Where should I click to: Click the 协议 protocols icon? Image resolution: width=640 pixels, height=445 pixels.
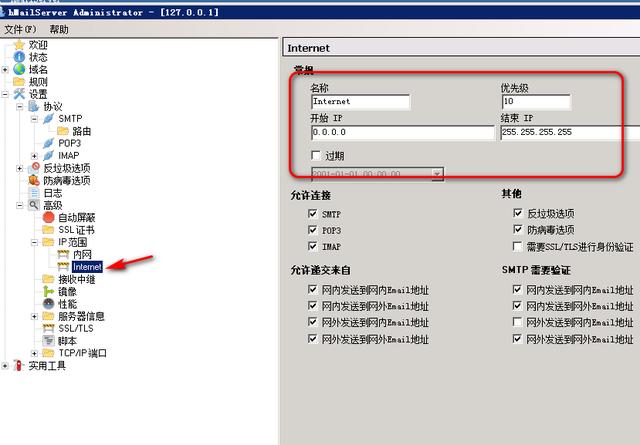coord(34,107)
